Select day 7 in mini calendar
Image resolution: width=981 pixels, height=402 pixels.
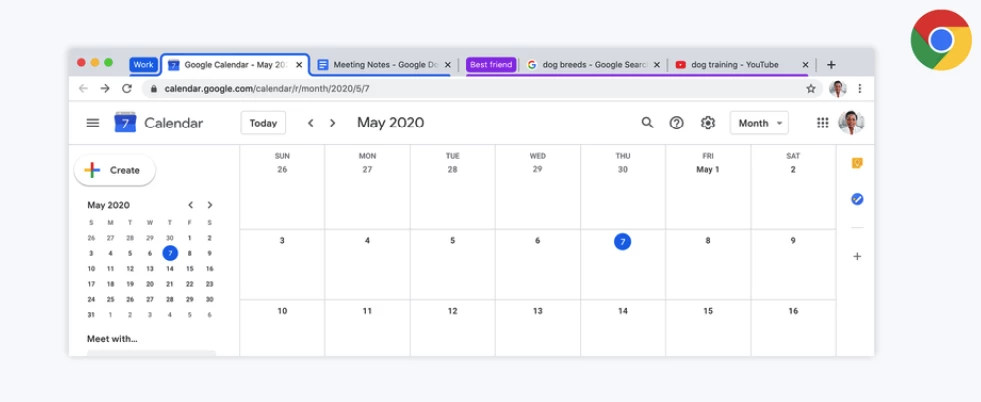(x=170, y=253)
